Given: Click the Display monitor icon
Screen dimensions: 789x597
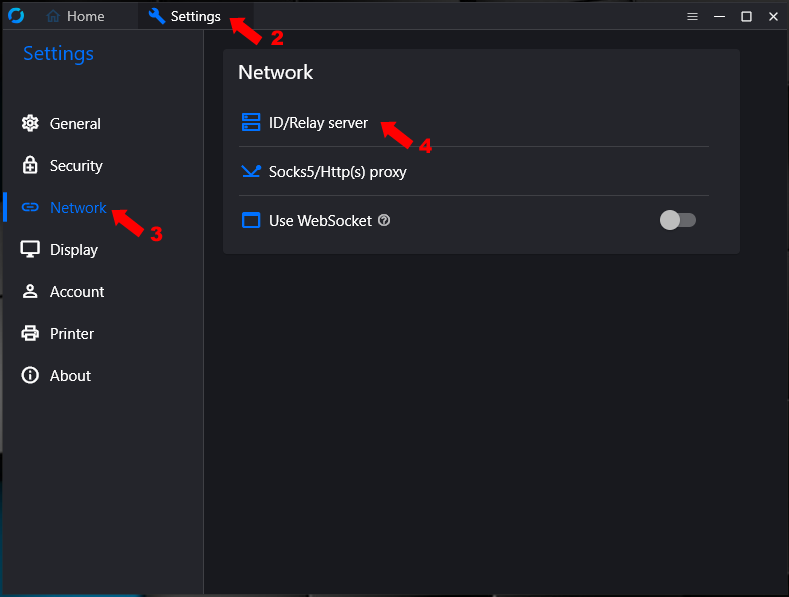Looking at the screenshot, I should [30, 250].
